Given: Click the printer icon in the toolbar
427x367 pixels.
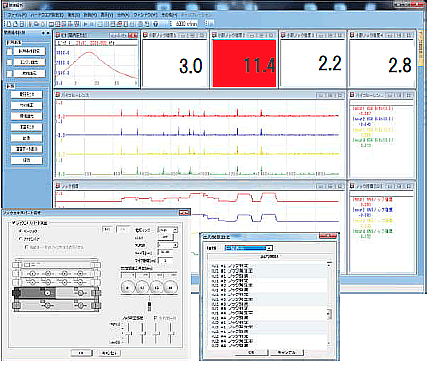Looking at the screenshot, I should [36, 24].
